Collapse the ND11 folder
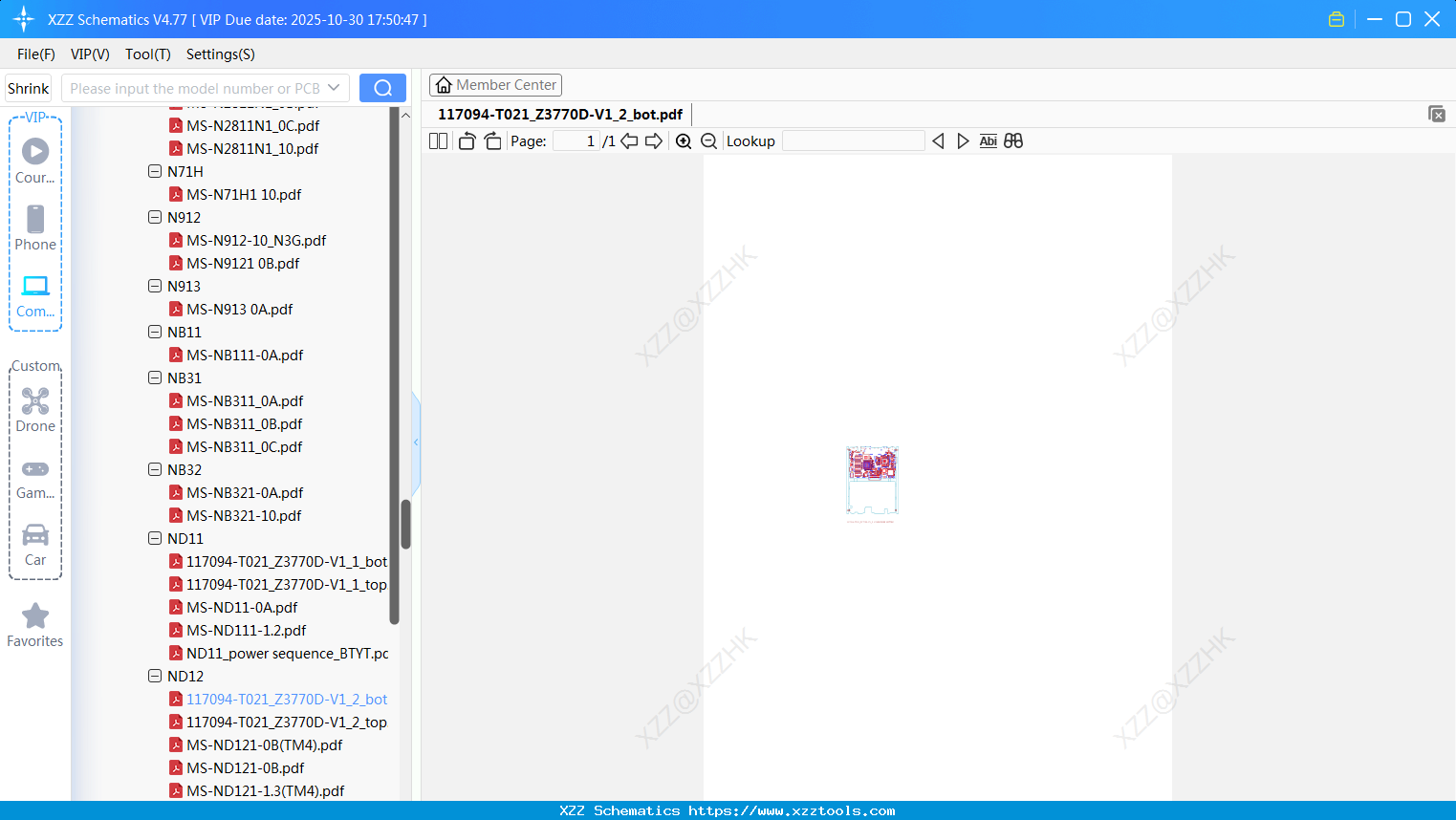The width and height of the screenshot is (1456, 820). (x=155, y=538)
